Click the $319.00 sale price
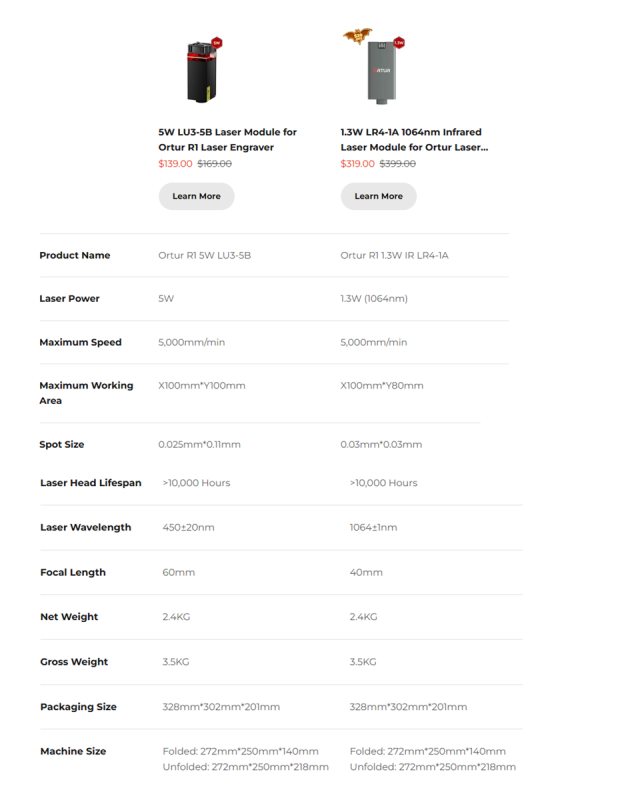This screenshot has height=800, width=618. click(357, 164)
